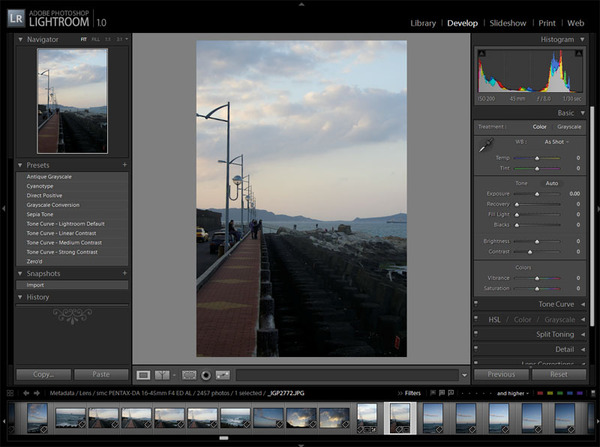Screen dimensions: 600x447
Task: Click the Copy... button
Action: coord(44,374)
